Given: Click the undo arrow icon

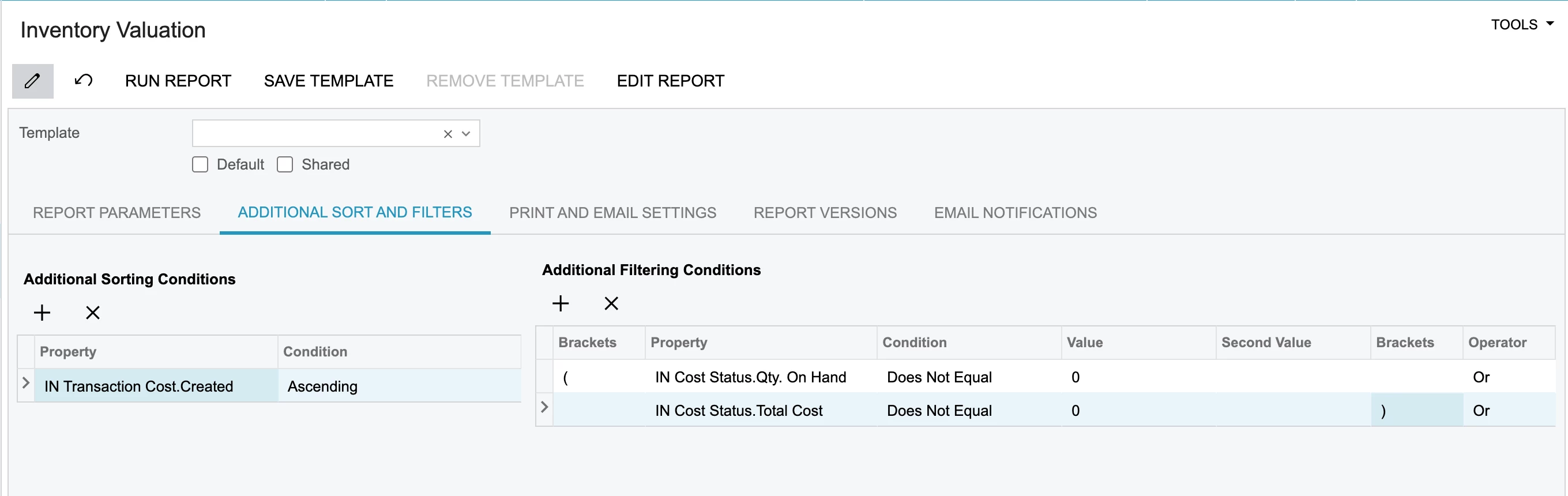Looking at the screenshot, I should point(84,81).
